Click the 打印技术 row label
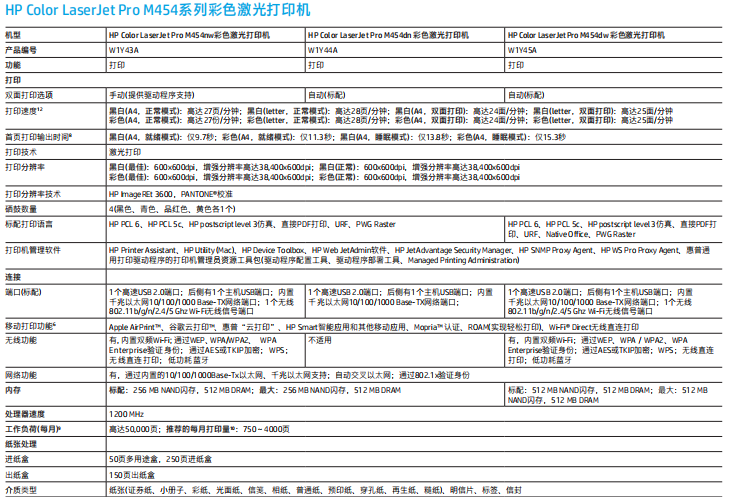This screenshot has height=497, width=731. click(21, 152)
